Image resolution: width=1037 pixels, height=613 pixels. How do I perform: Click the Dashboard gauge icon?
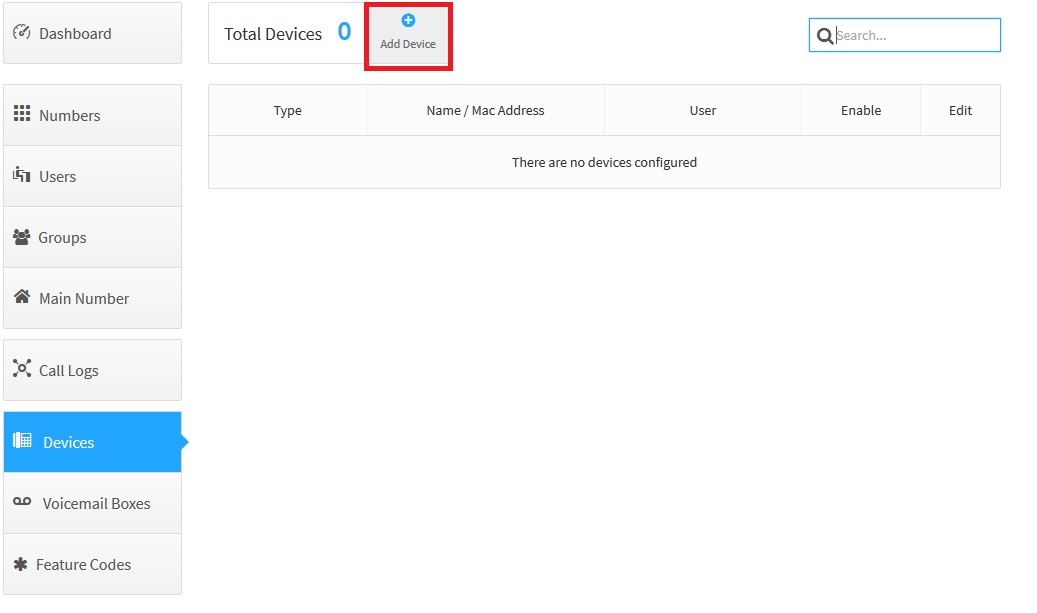coord(22,32)
